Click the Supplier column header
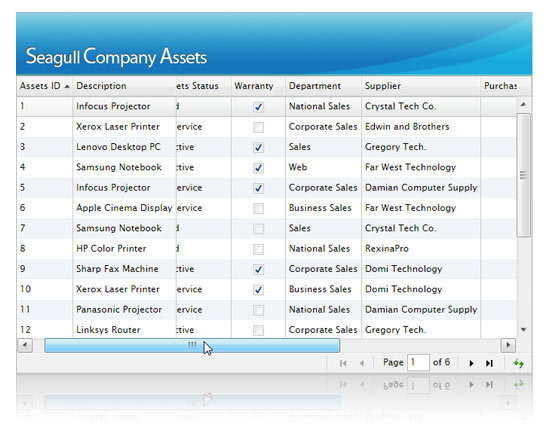550x430 pixels. [x=421, y=86]
